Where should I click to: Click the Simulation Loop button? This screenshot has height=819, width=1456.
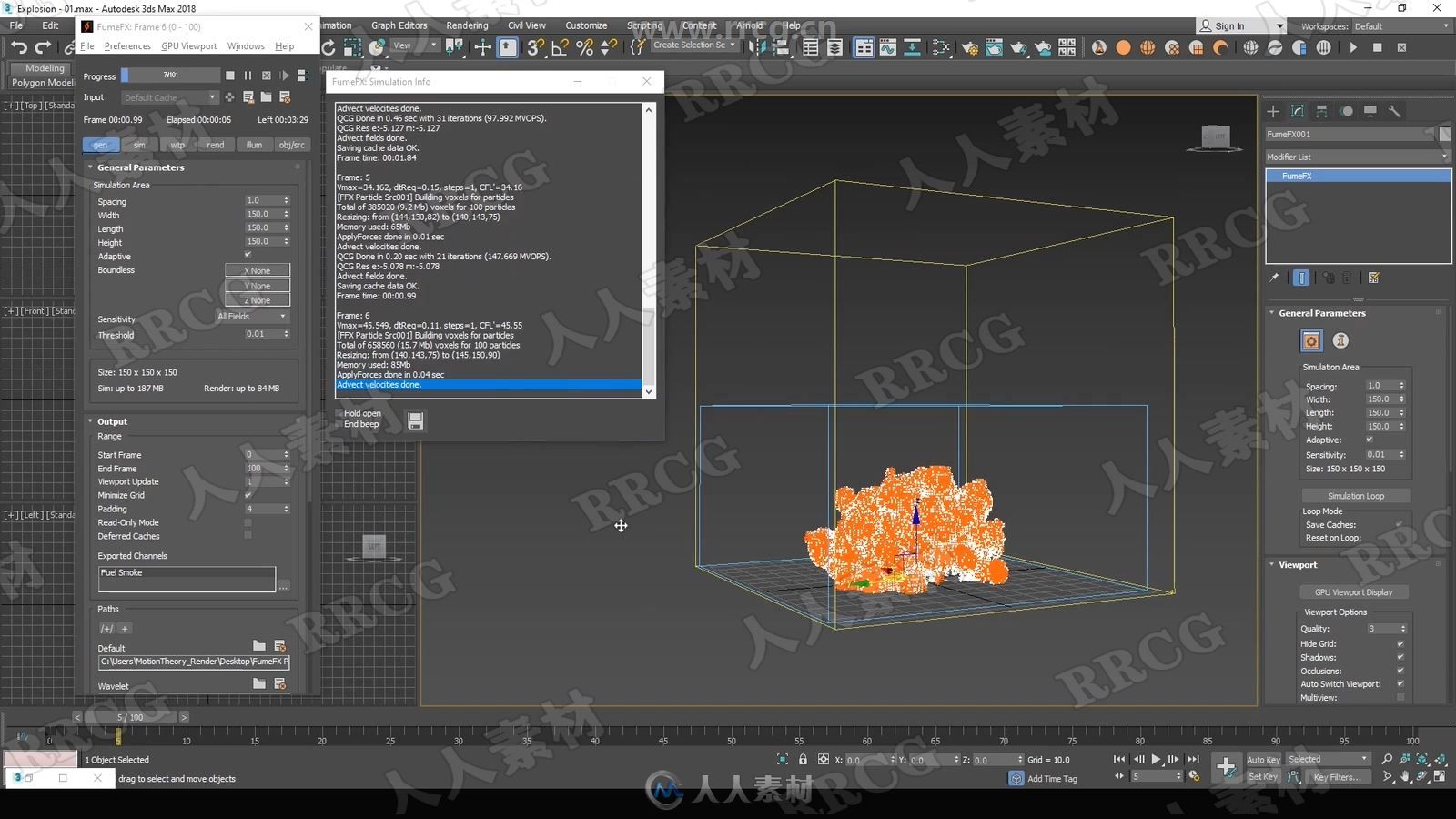pyautogui.click(x=1356, y=496)
